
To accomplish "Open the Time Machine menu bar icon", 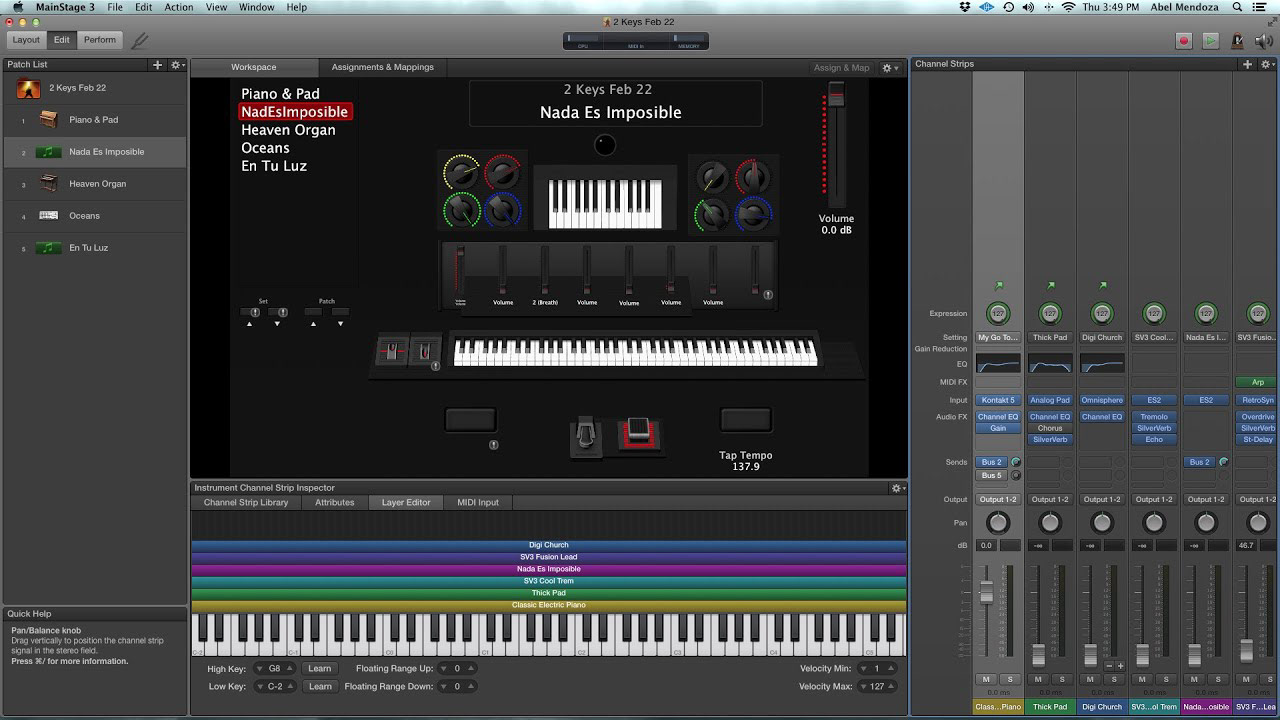I will [1008, 7].
